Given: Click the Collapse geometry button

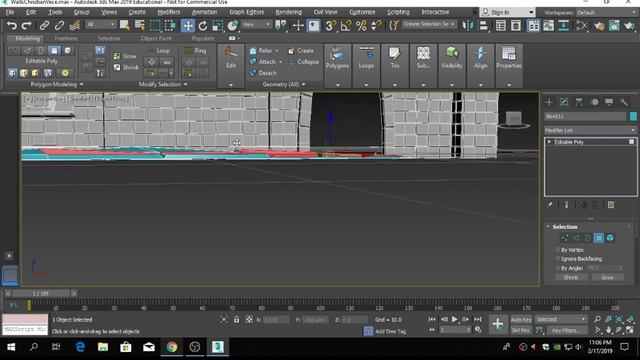Looking at the screenshot, I should 303,62.
